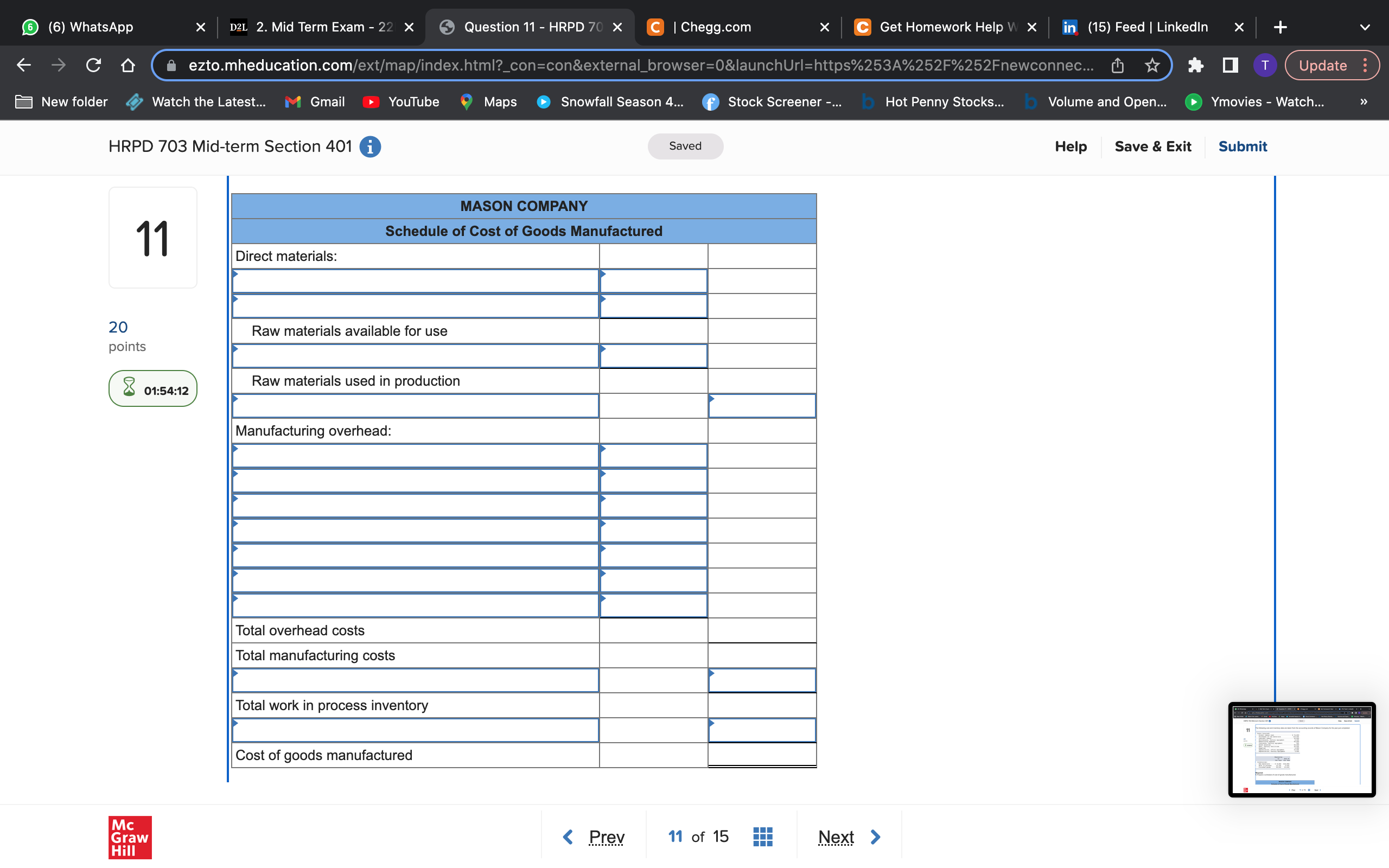Expand the hidden bookmarks overflow chevron
Screen dimensions: 1389x868
pos(1363,102)
